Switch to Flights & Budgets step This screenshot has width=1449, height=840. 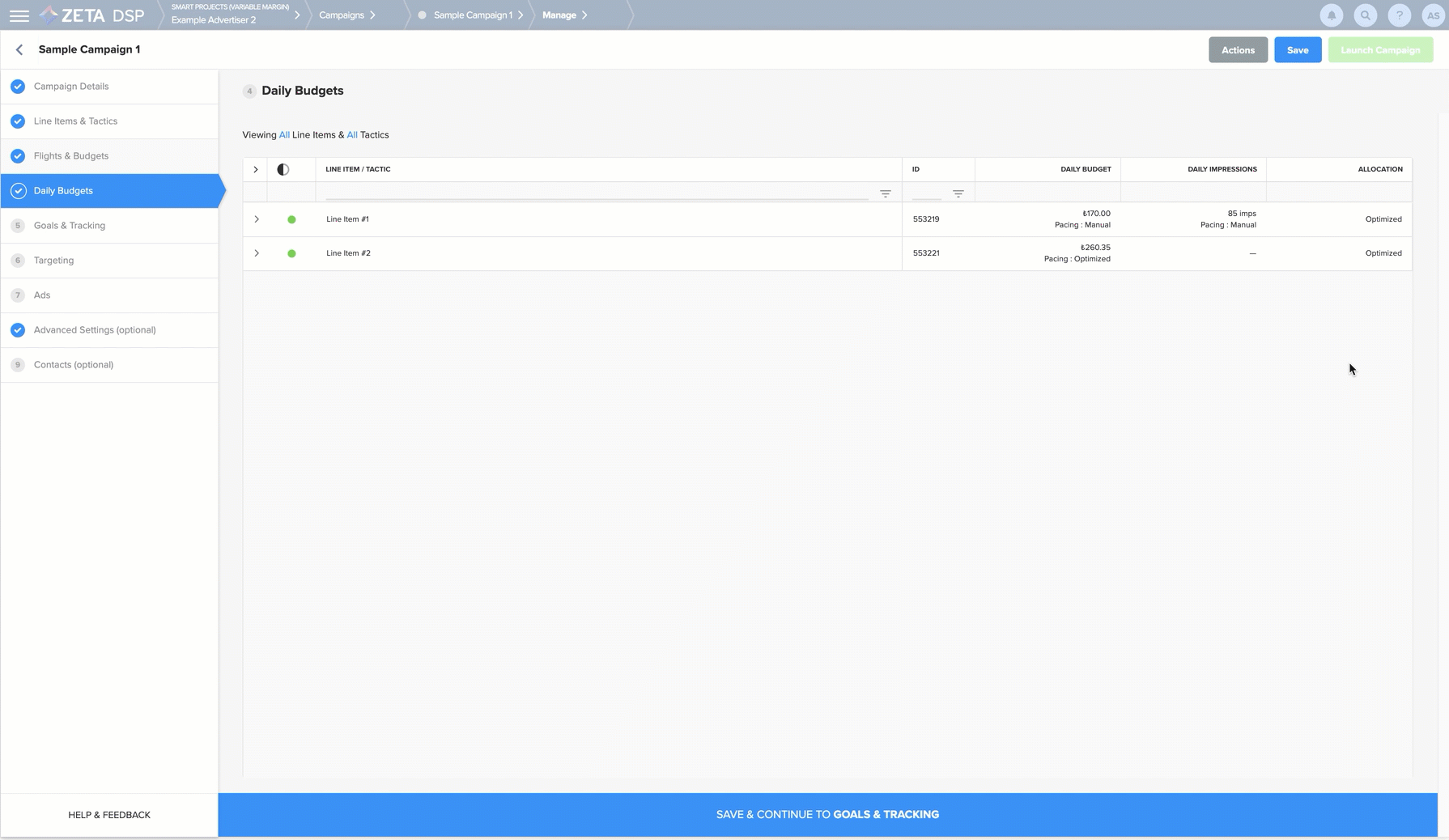pos(71,156)
